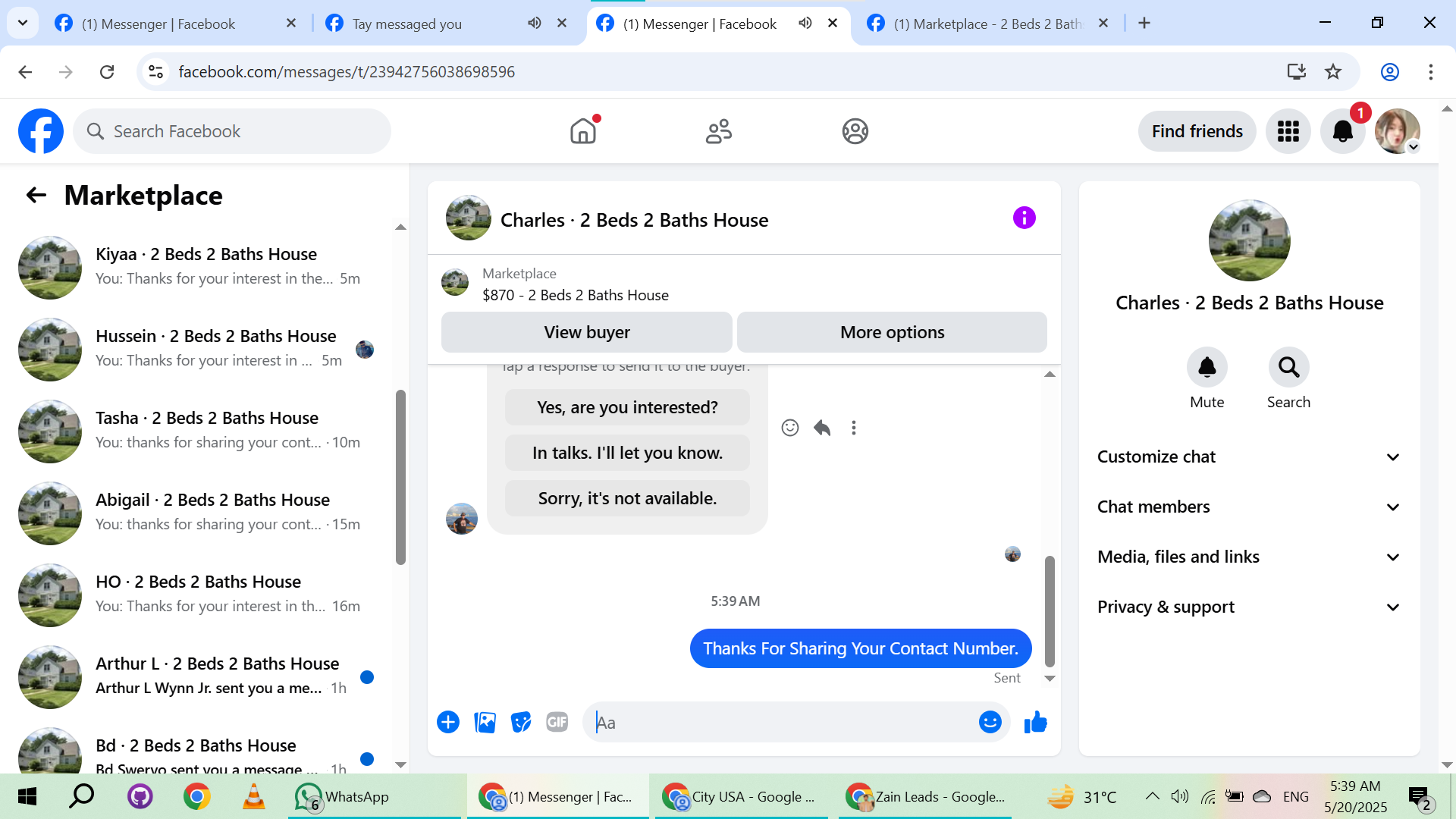1456x819 pixels.
Task: Go to the Facebook Home feed icon
Action: click(583, 131)
